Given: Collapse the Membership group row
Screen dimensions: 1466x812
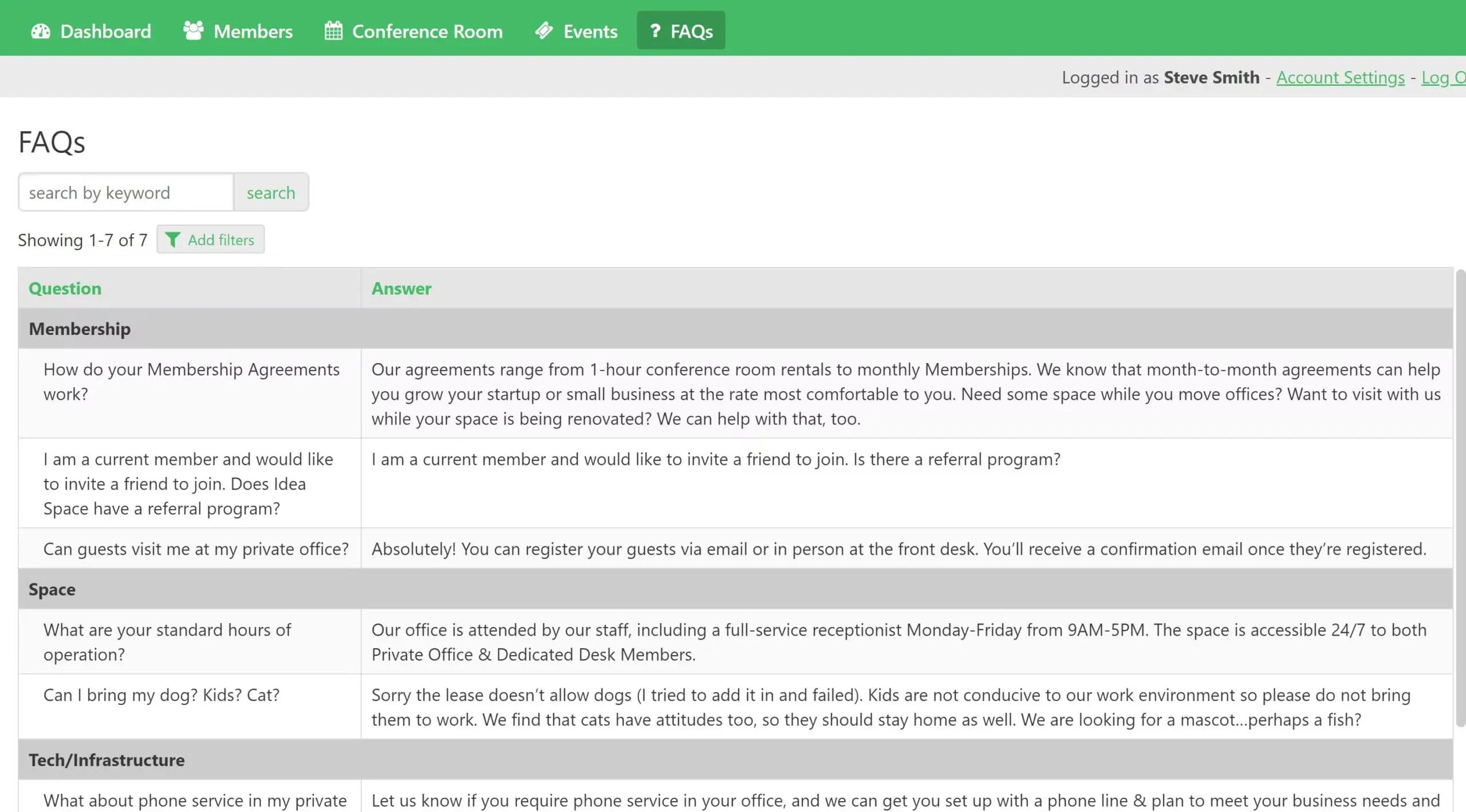Looking at the screenshot, I should click(x=80, y=329).
